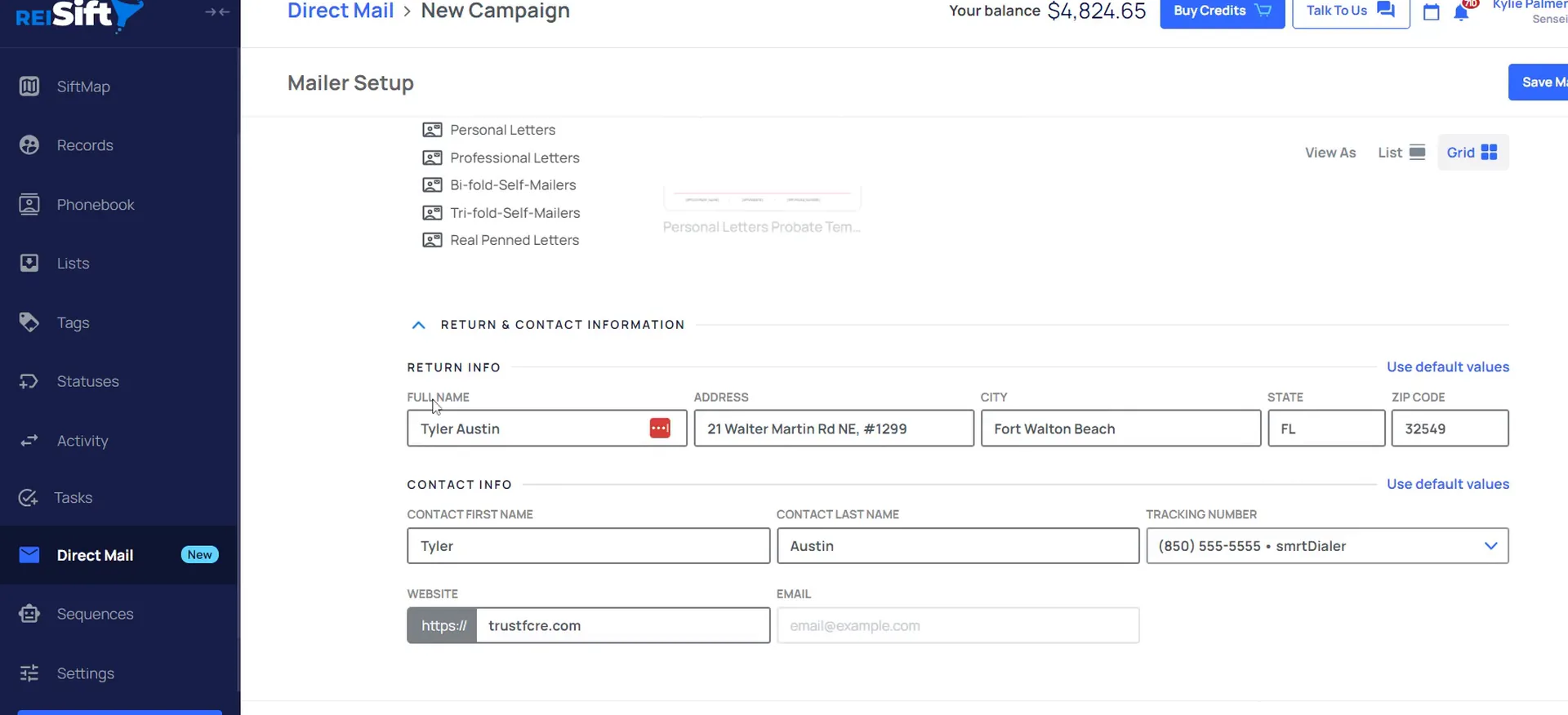Click the Direct Mail breadcrumb link

click(x=341, y=11)
